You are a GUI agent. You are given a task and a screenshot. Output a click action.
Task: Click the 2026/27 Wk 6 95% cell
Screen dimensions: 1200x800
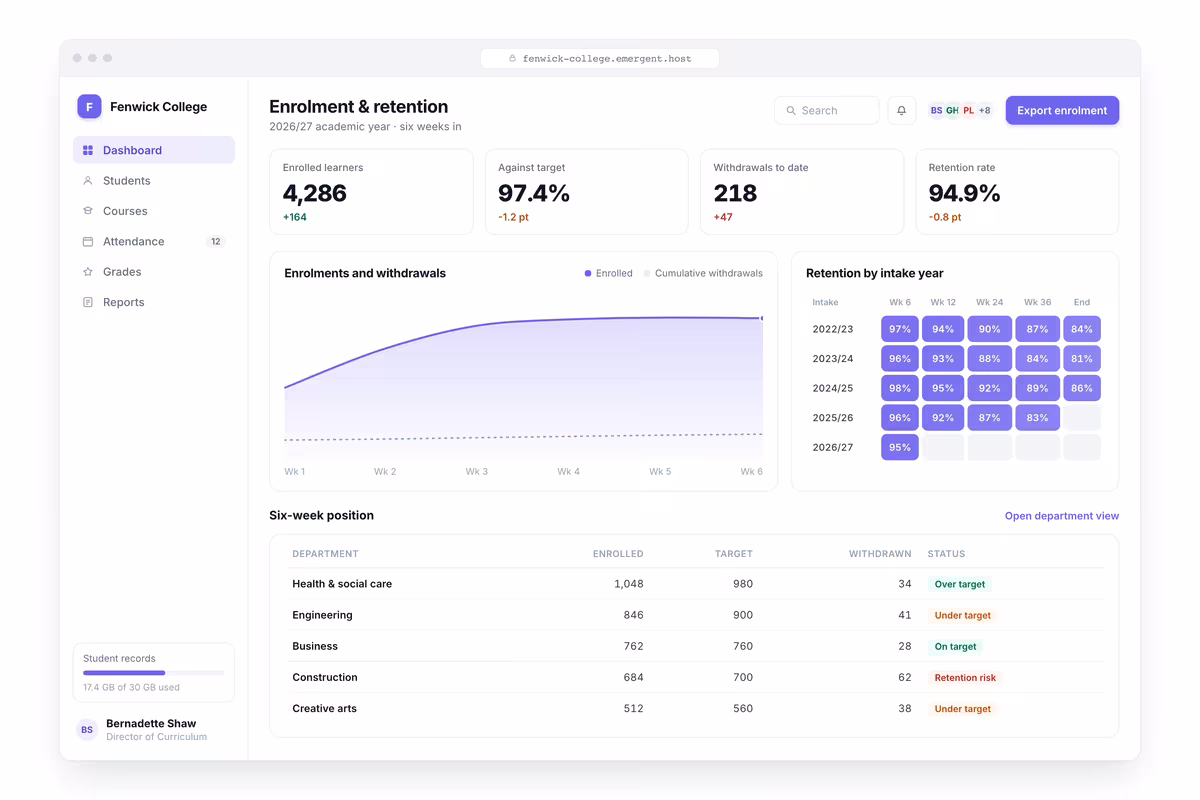pos(900,447)
